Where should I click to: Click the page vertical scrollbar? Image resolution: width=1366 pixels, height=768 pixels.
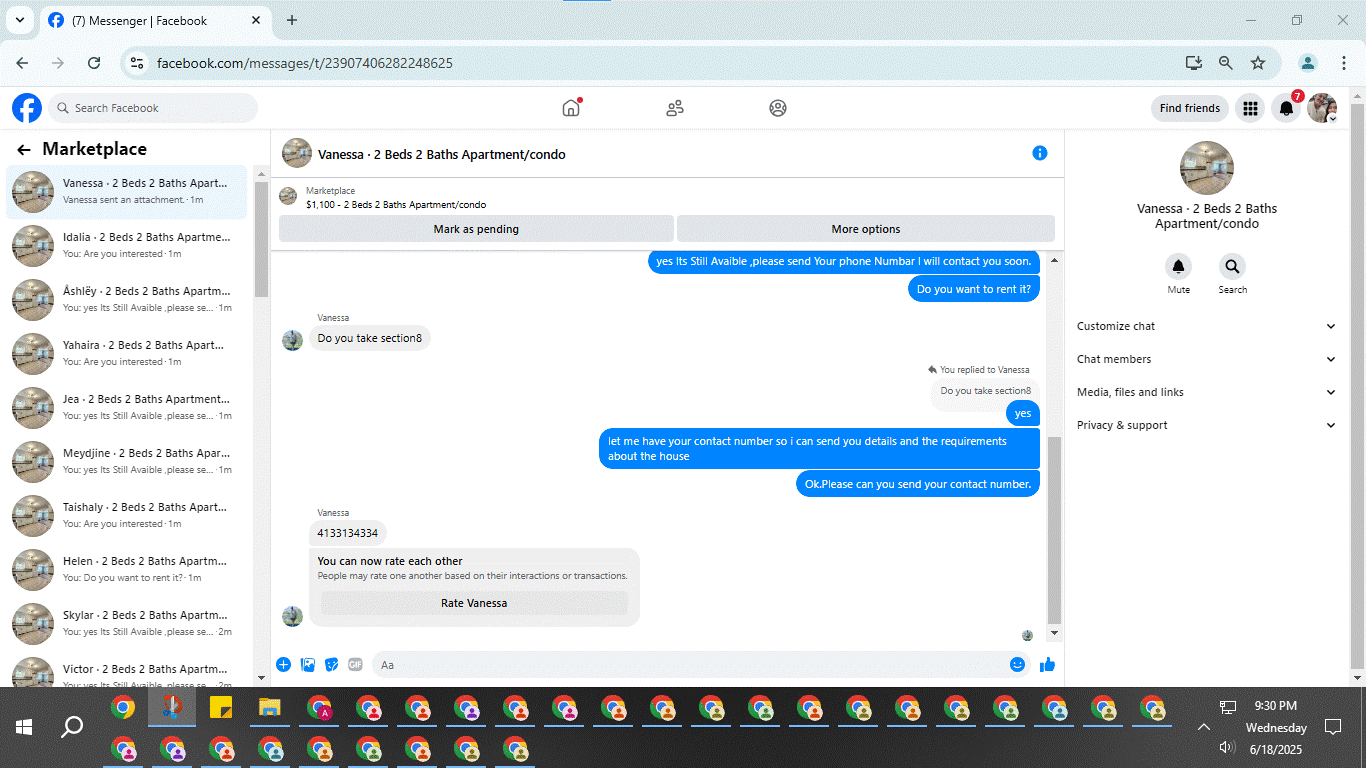coord(1357,385)
